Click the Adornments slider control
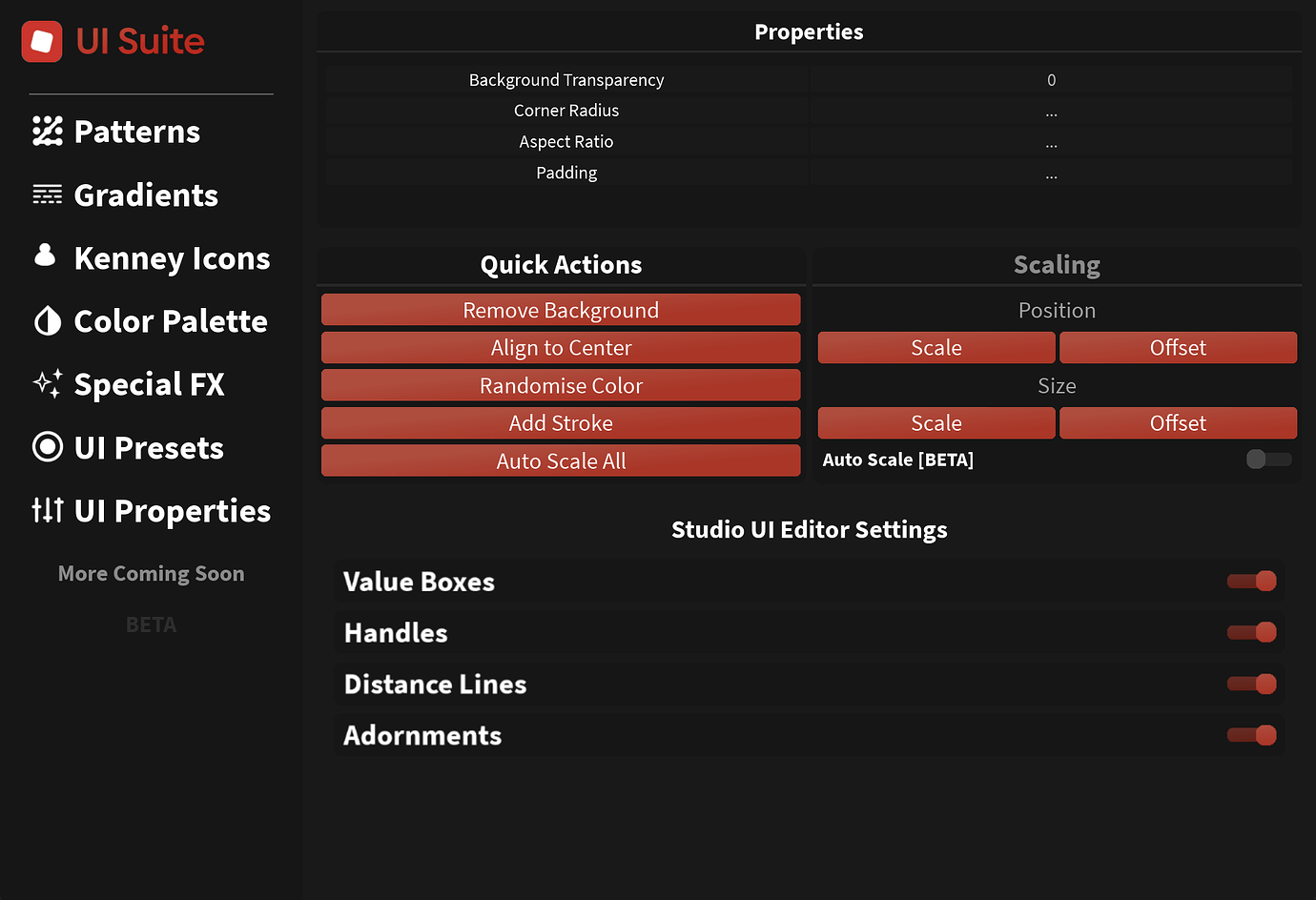The image size is (1316, 900). pyautogui.click(x=1251, y=735)
